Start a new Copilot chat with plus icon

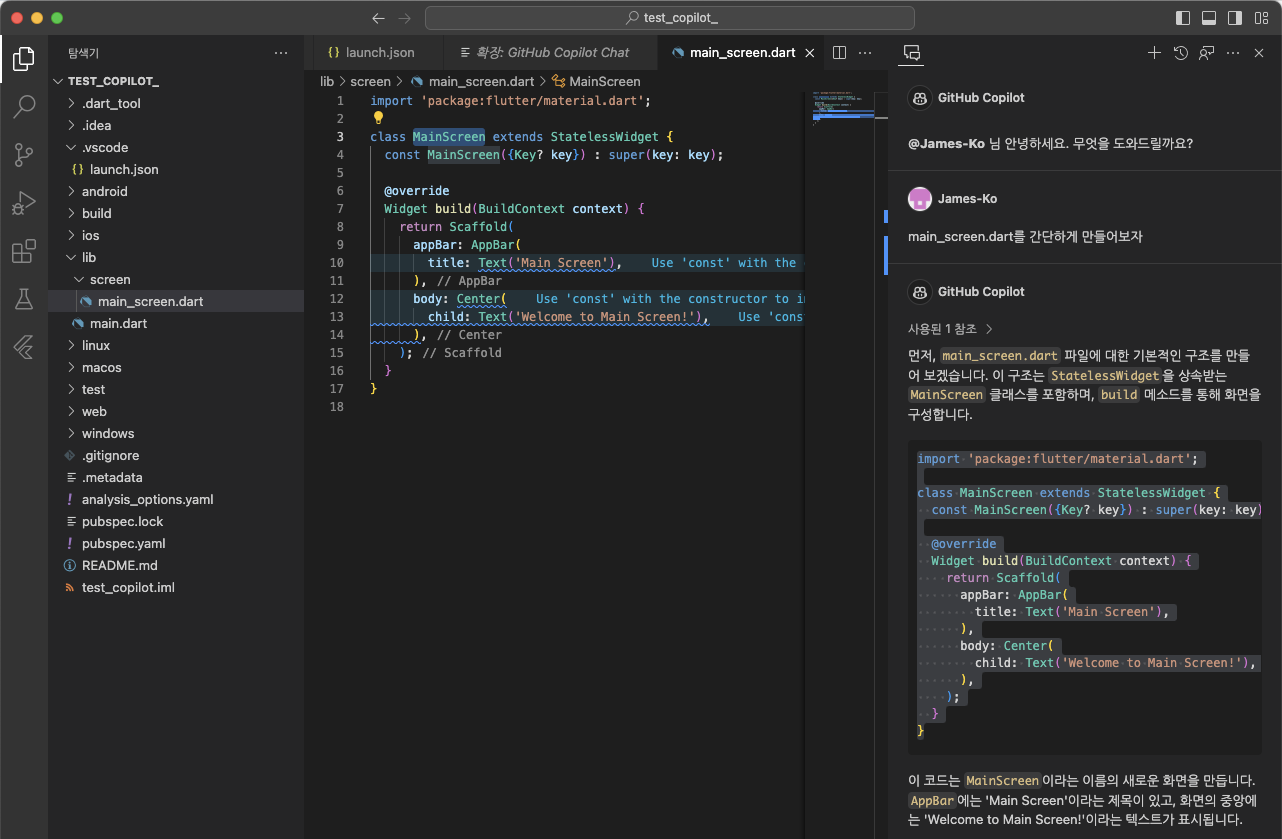(1154, 53)
